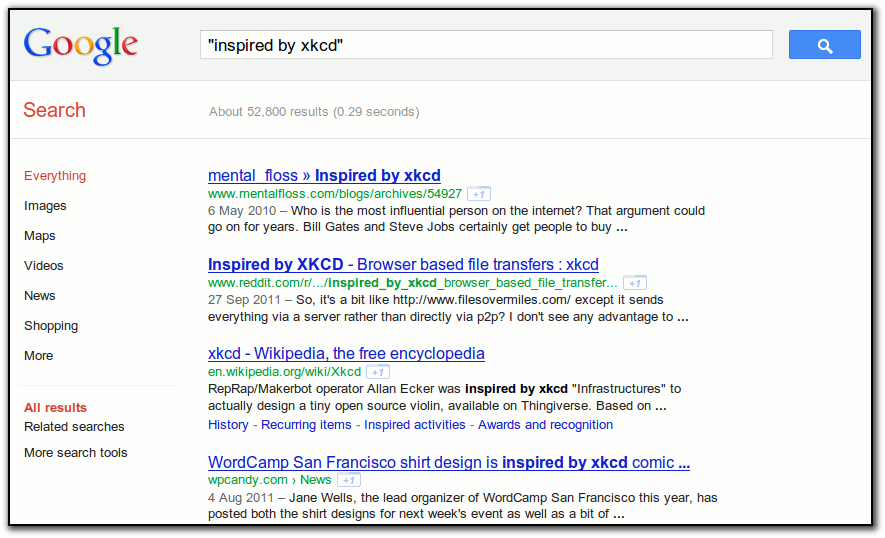Viewport: 885px width, 538px height.
Task: Jump to Awards and recognition sitelink
Action: tap(545, 425)
